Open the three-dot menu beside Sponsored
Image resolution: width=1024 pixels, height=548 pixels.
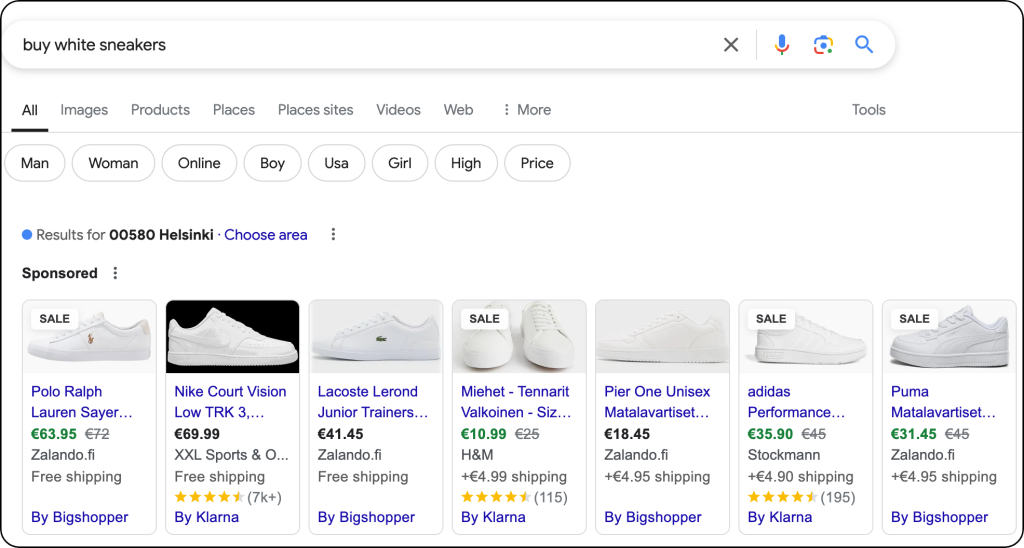click(115, 273)
